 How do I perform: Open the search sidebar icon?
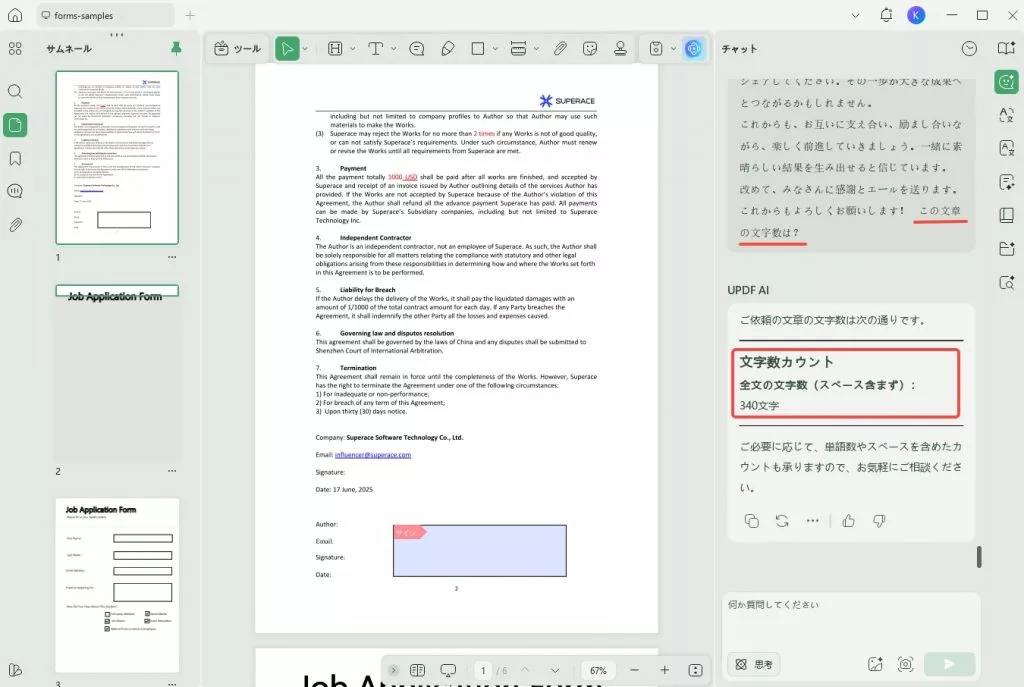(x=15, y=91)
